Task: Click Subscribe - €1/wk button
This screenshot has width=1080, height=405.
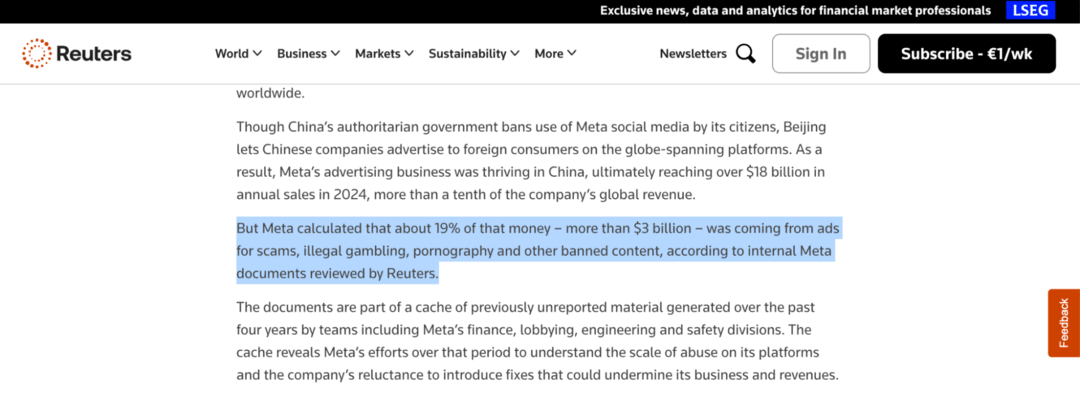Action: pyautogui.click(x=966, y=53)
